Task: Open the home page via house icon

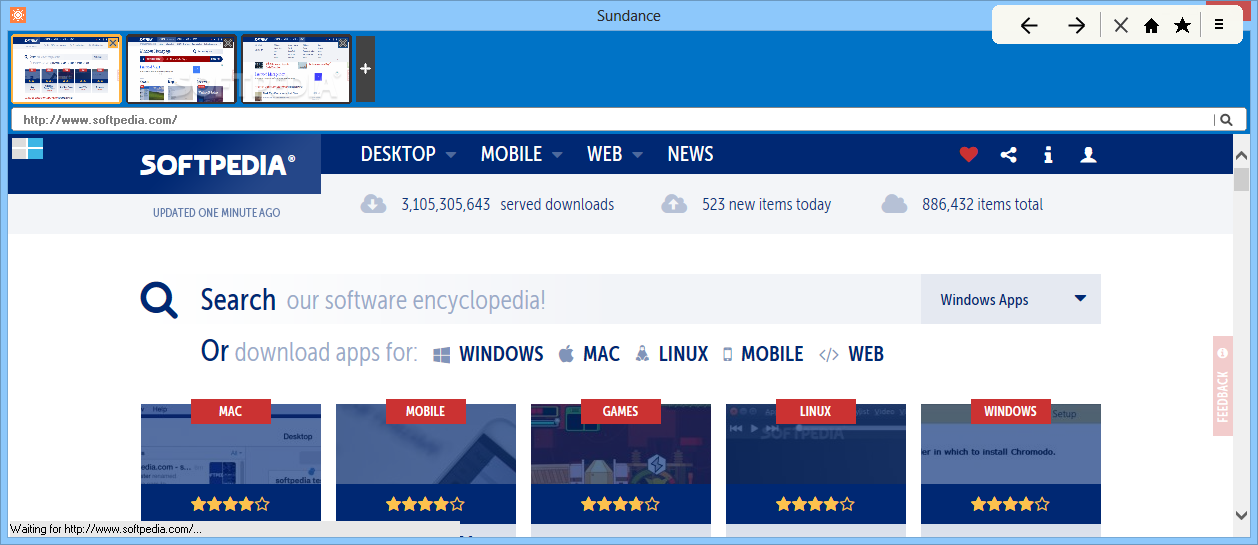Action: coord(1151,26)
